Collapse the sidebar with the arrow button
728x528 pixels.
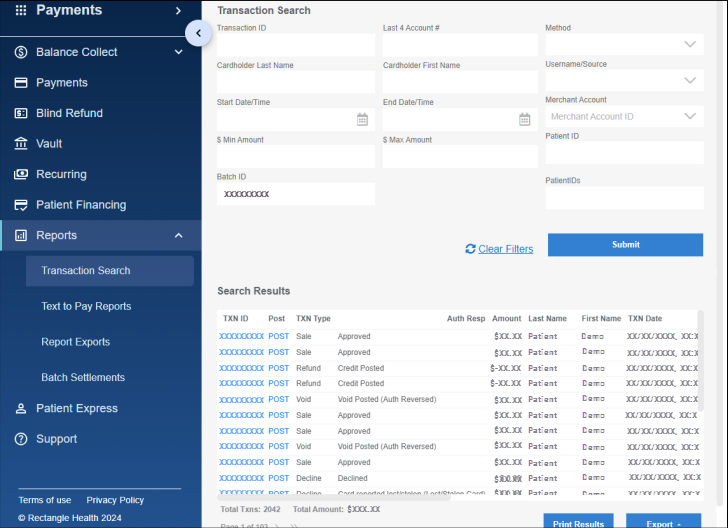click(x=198, y=33)
